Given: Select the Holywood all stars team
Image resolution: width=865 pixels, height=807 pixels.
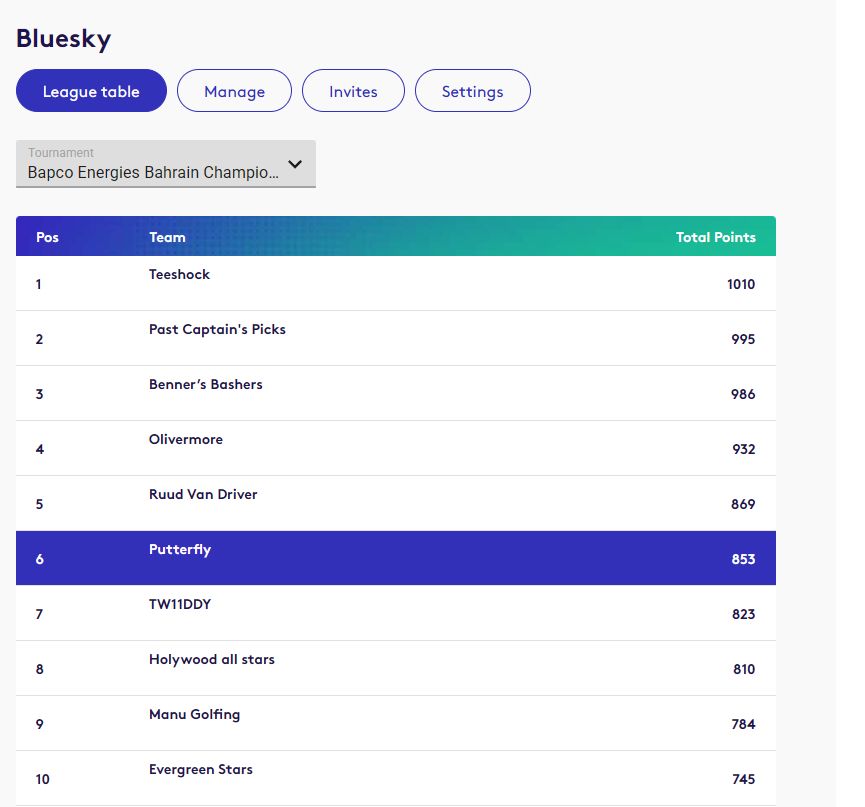Looking at the screenshot, I should click(x=212, y=660).
